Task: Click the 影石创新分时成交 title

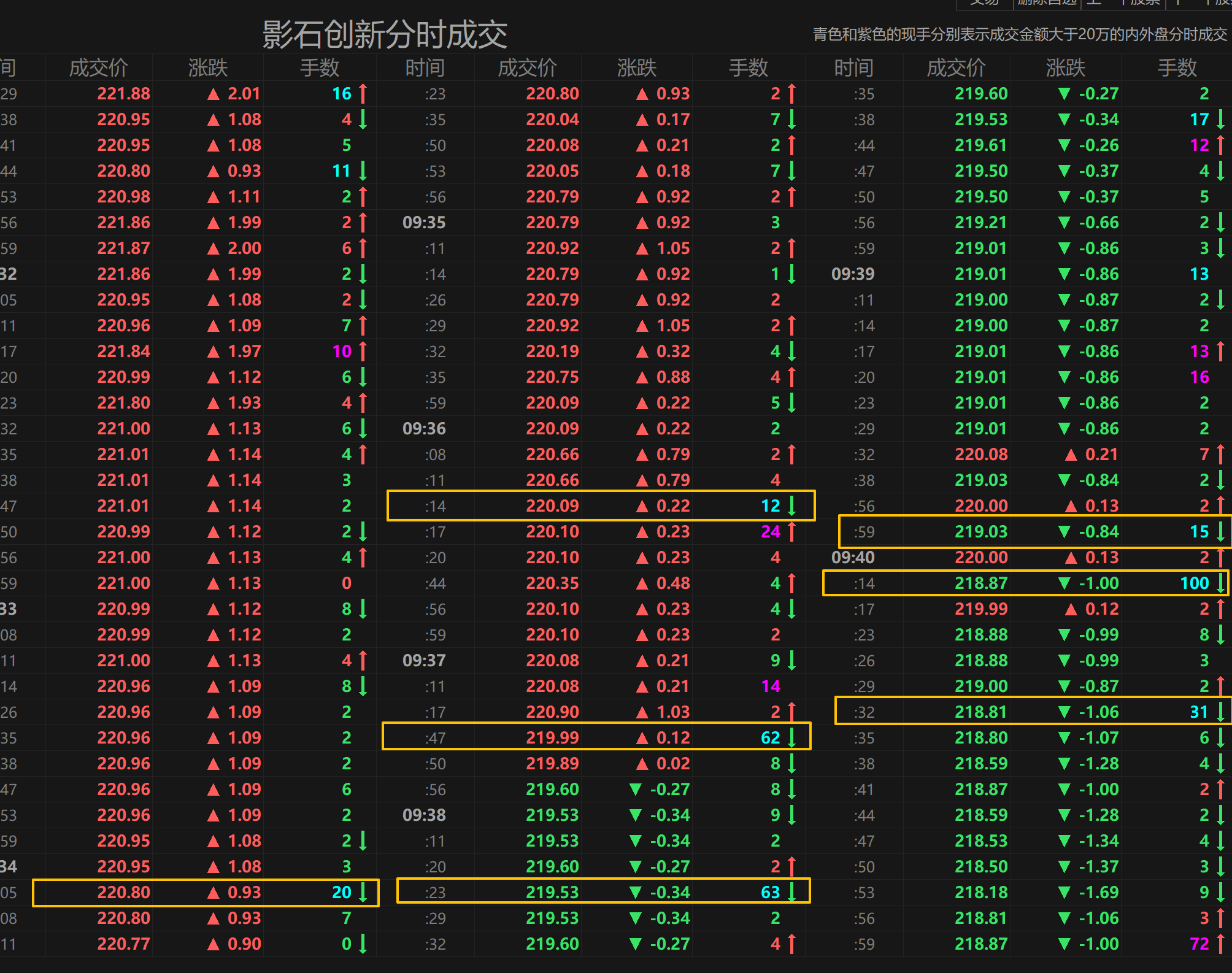Action: click(x=385, y=34)
